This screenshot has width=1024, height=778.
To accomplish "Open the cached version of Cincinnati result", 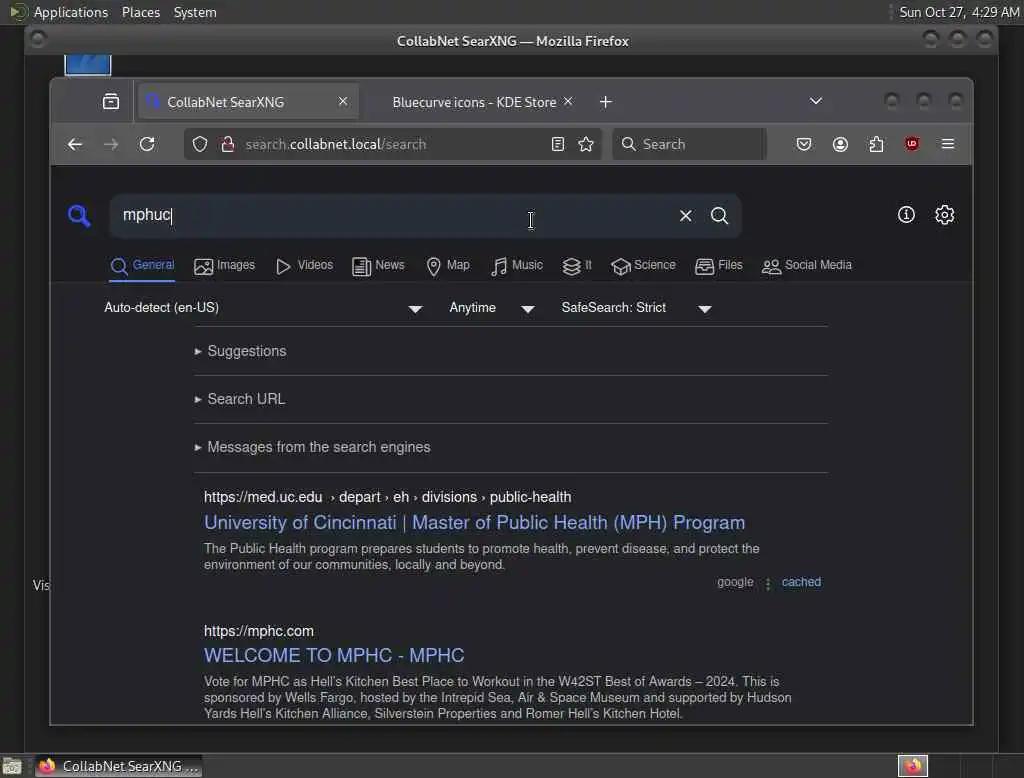I will 801,582.
